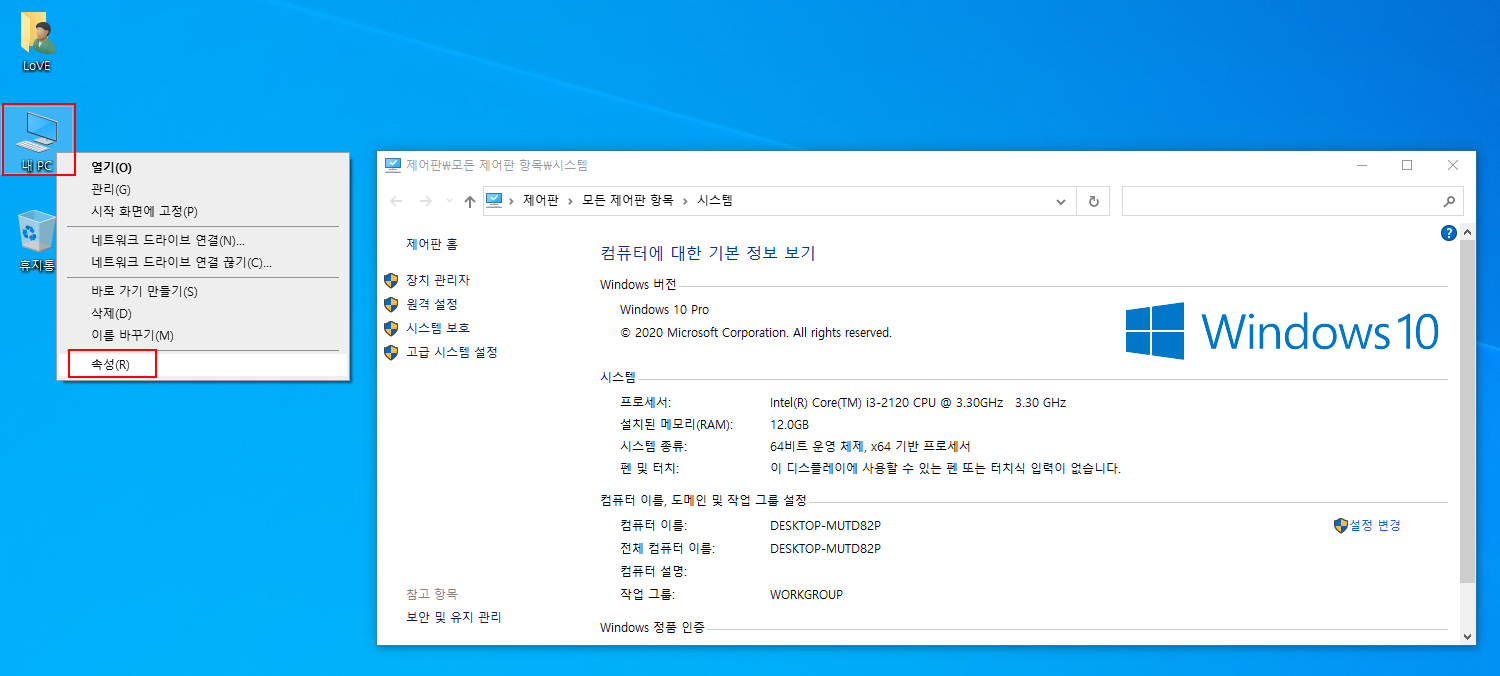1500x676 pixels.
Task: Expand the chevron after 모든 제어판 항목
Action: [x=685, y=201]
